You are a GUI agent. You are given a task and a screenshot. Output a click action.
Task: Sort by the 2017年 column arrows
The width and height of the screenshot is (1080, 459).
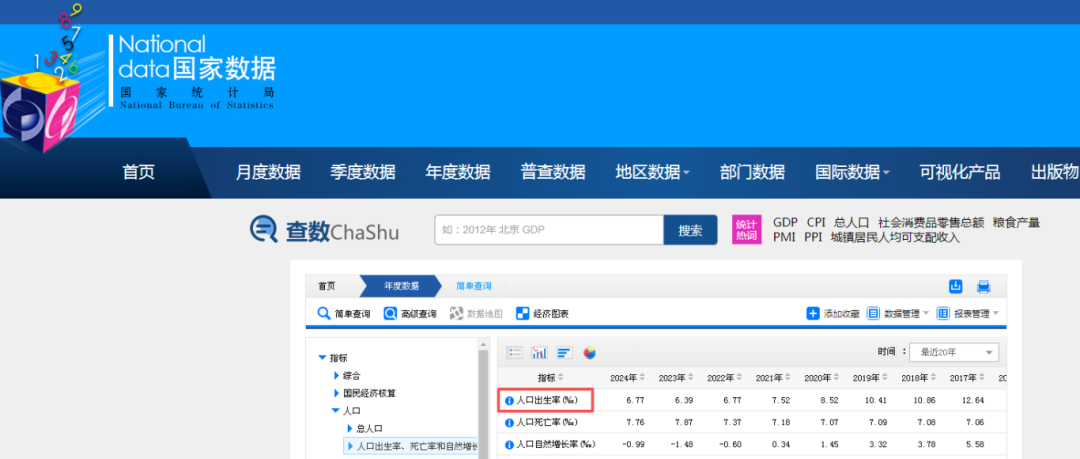983,378
